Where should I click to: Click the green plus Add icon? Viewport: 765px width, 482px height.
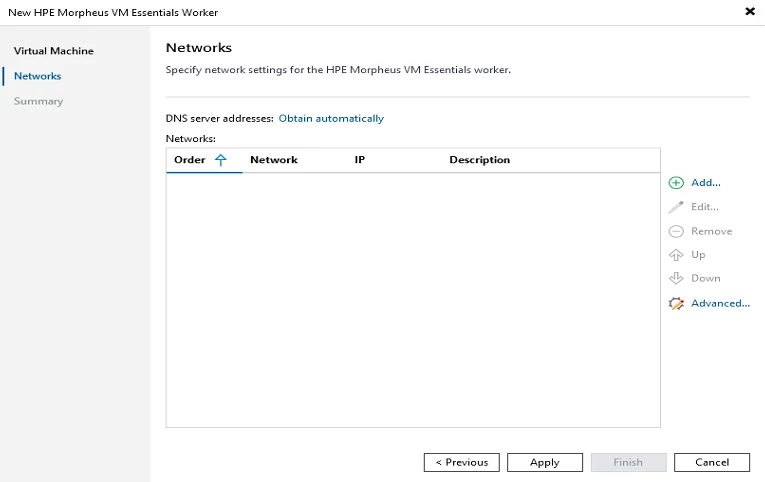pos(676,183)
